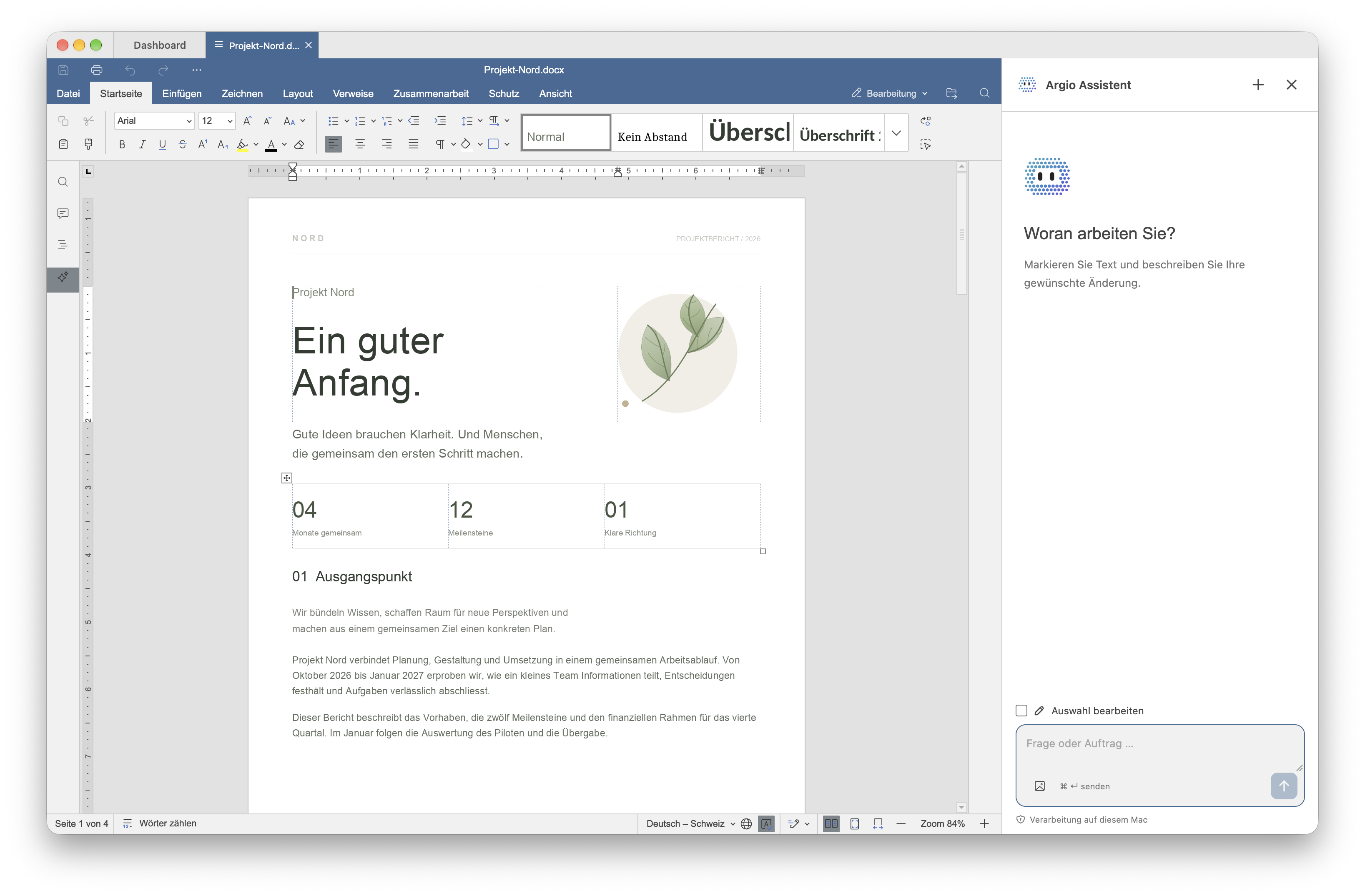This screenshot has width=1365, height=896.
Task: Attach an image in the assistant prompt
Action: pos(1039,786)
